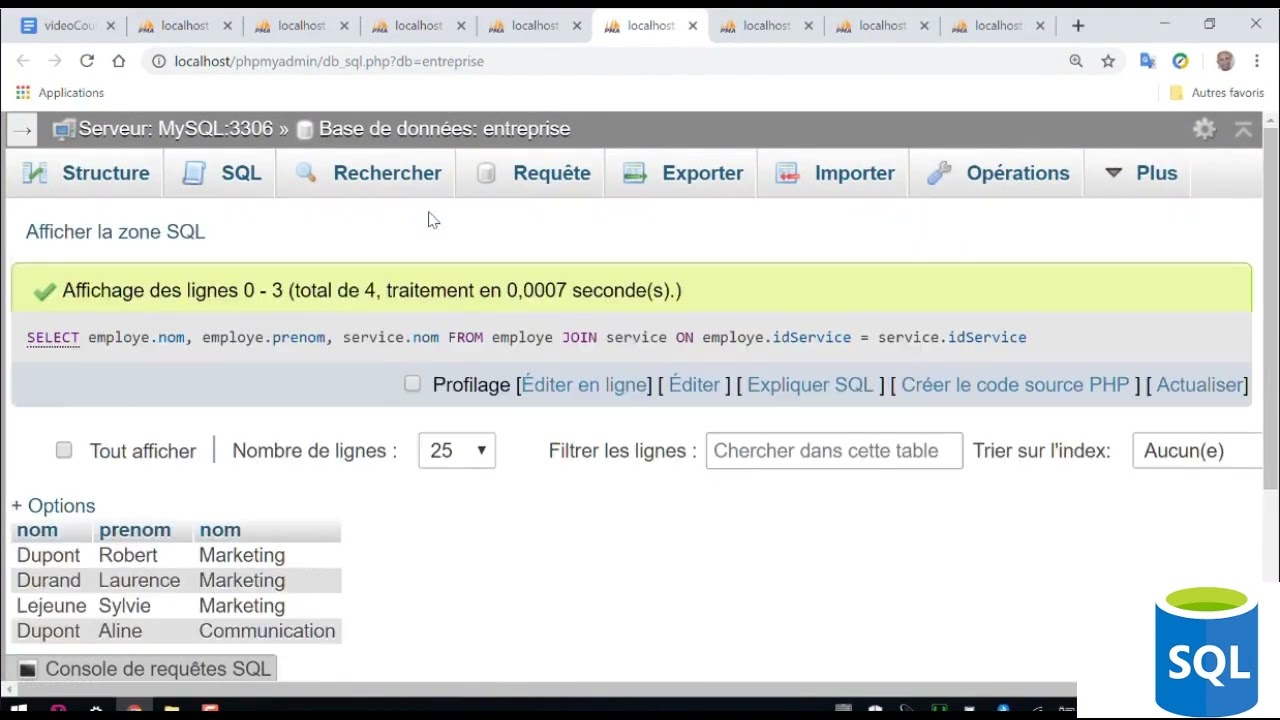Click the Console de requêtes SQL icon

coord(27,669)
